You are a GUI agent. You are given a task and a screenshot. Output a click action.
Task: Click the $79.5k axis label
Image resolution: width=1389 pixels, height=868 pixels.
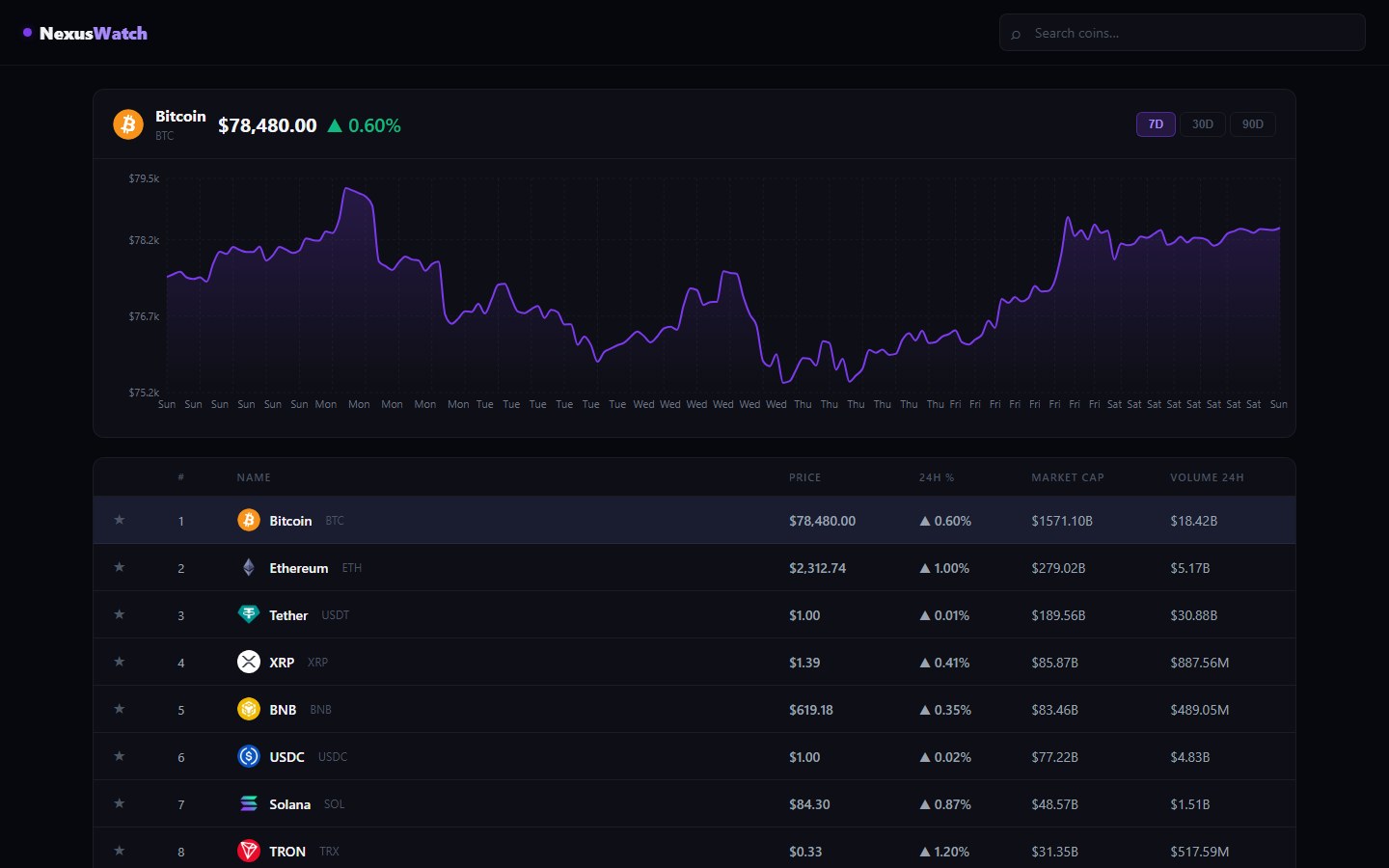point(144,178)
